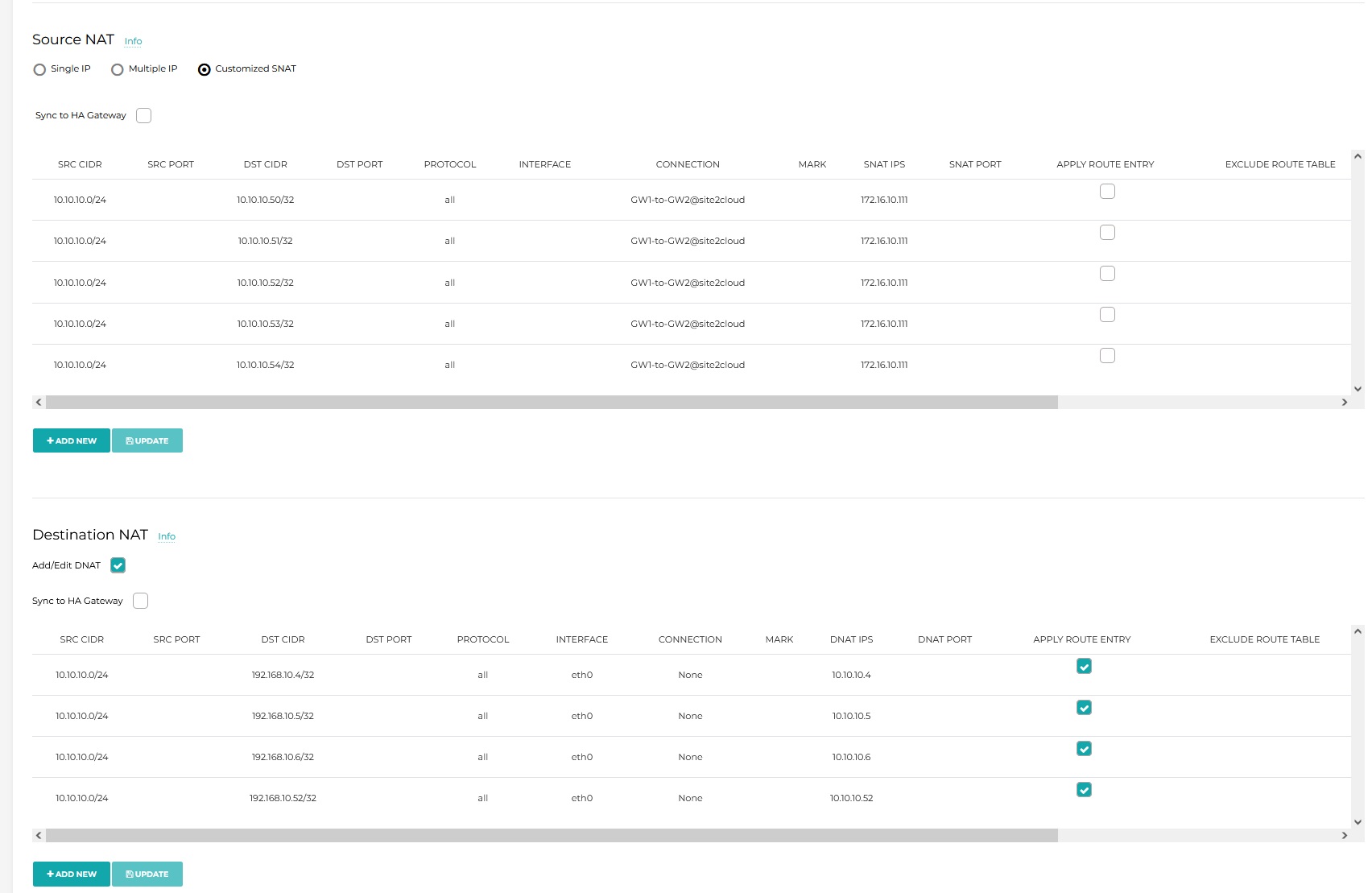Click the SNAT IPS column header
Screen dimensions: 1372x893
[884, 164]
